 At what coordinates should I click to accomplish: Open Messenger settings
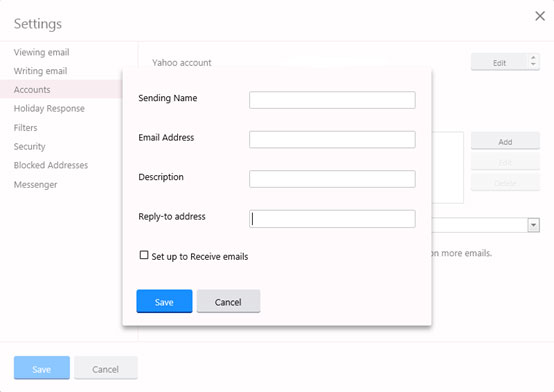(x=35, y=185)
